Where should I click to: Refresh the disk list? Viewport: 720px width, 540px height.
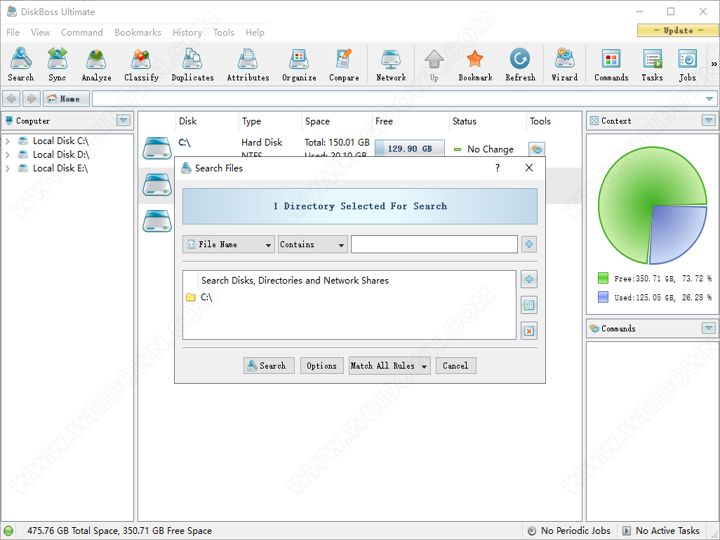[520, 65]
